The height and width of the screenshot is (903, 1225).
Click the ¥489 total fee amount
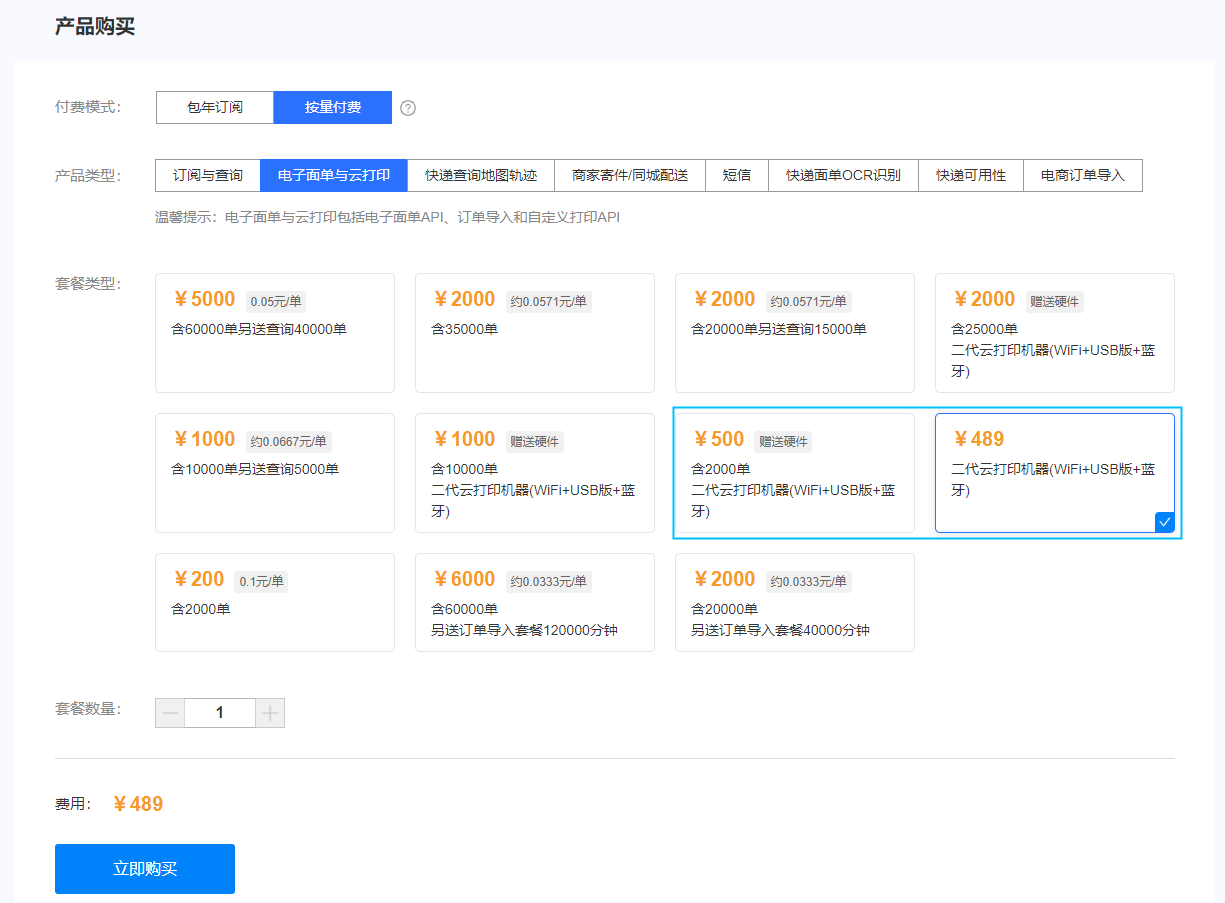138,804
